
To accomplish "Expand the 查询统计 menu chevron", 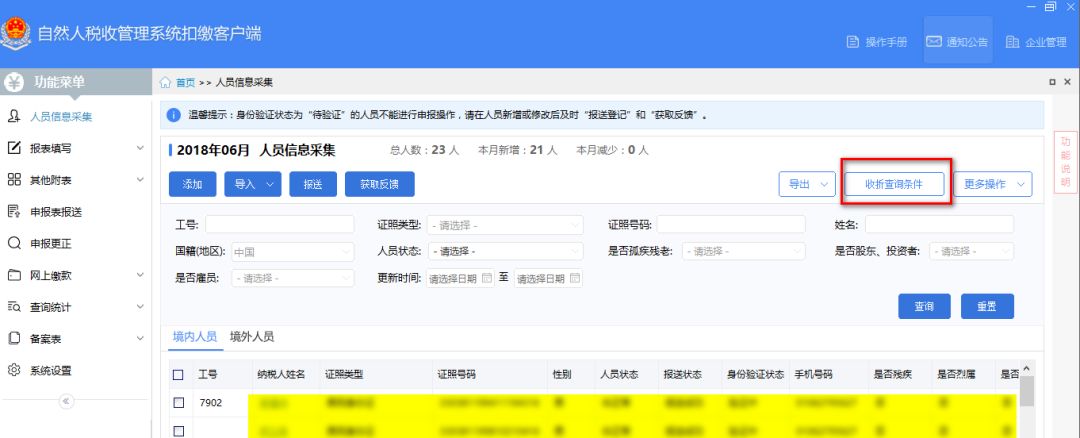I will point(141,306).
